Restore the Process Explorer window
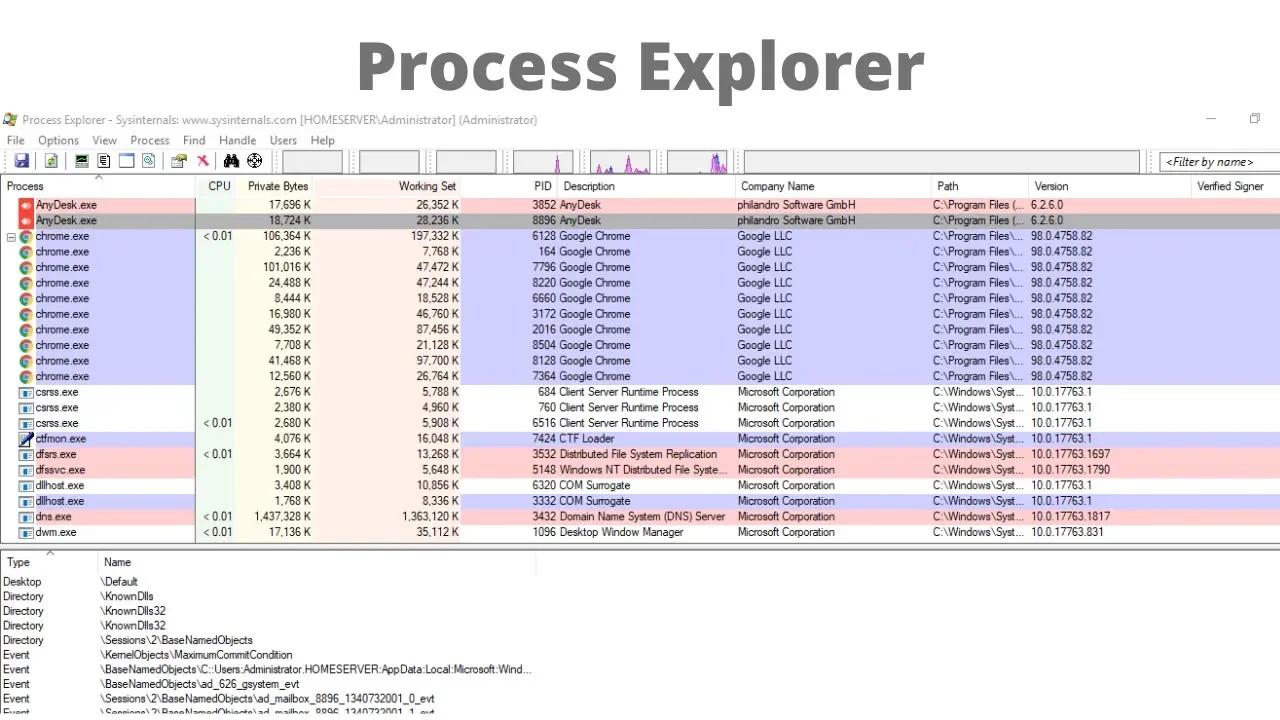Screen dimensions: 1280x720 point(1254,119)
